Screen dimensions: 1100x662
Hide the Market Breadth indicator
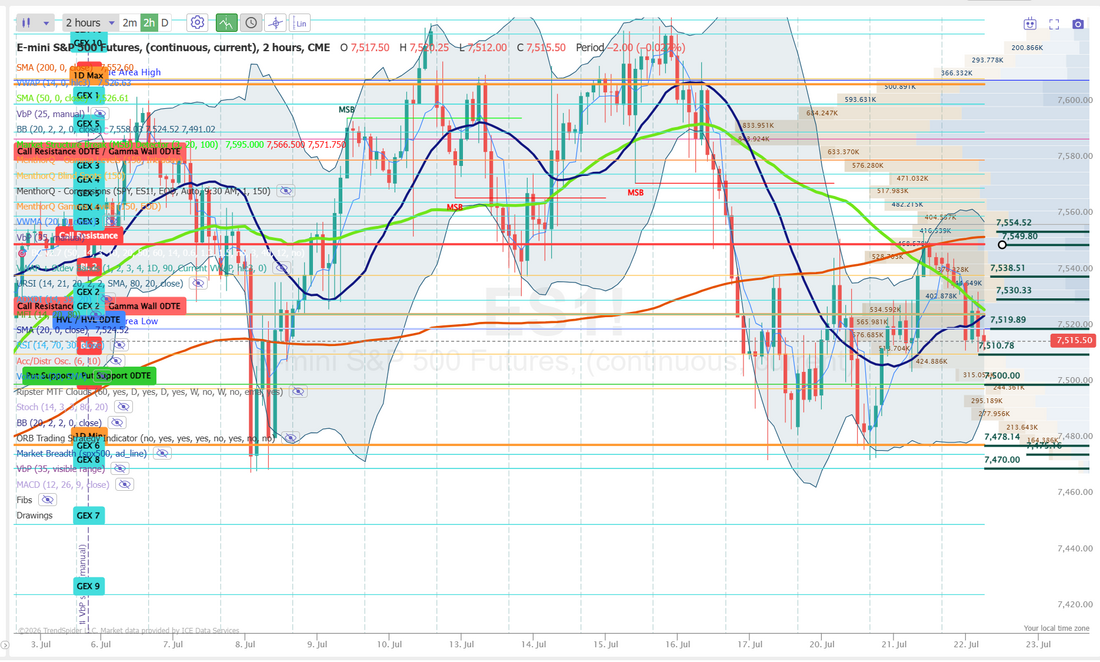pos(162,454)
